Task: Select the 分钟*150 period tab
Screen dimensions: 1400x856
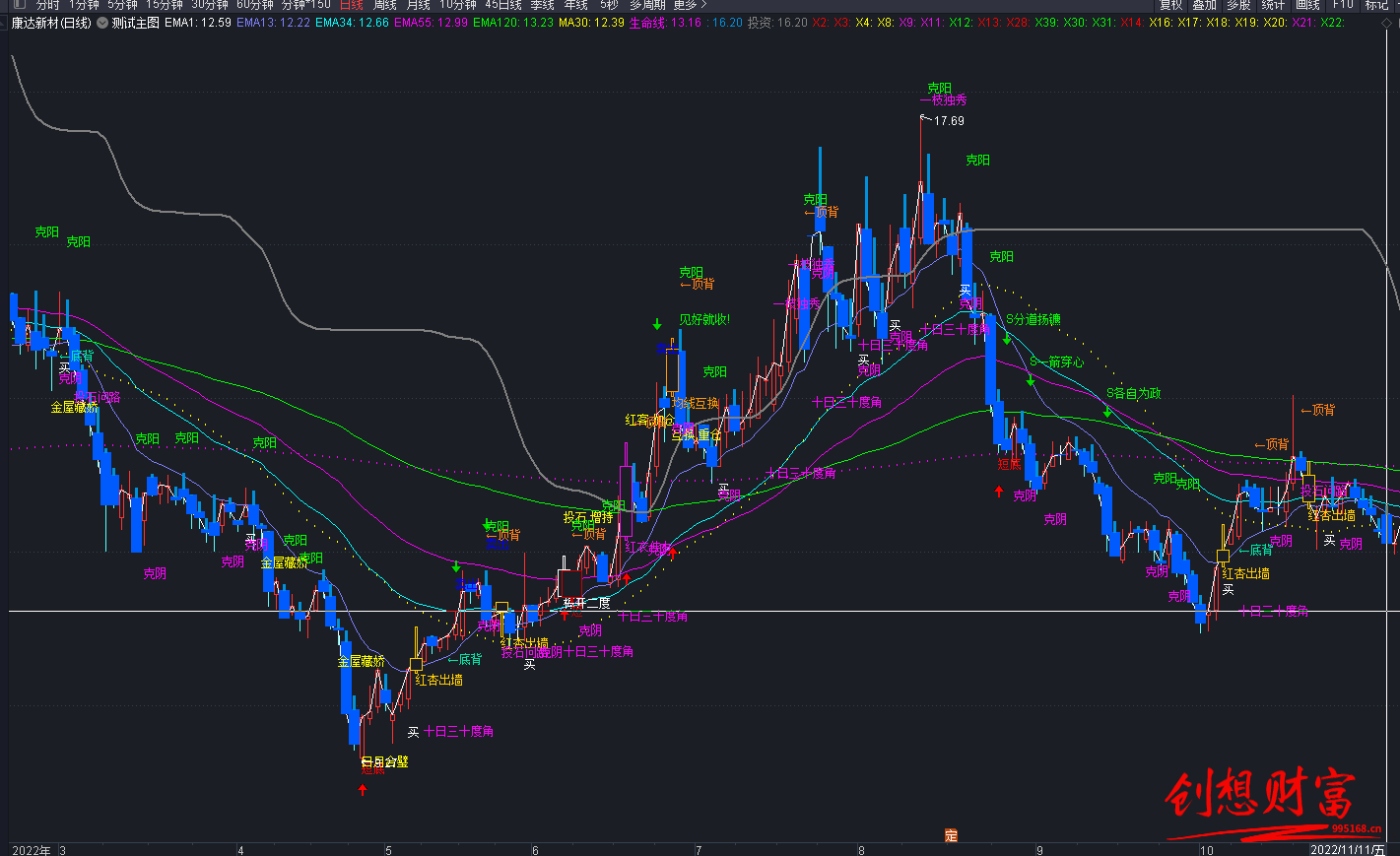Action: pos(306,5)
